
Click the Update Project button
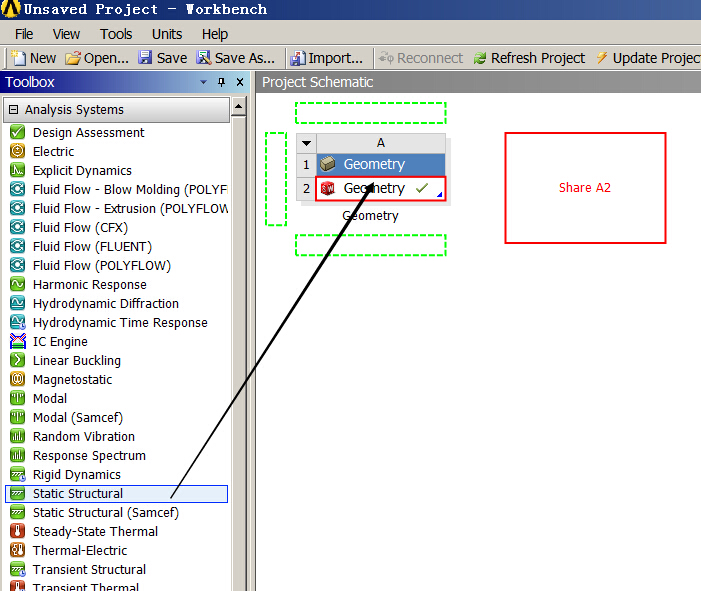(648, 58)
